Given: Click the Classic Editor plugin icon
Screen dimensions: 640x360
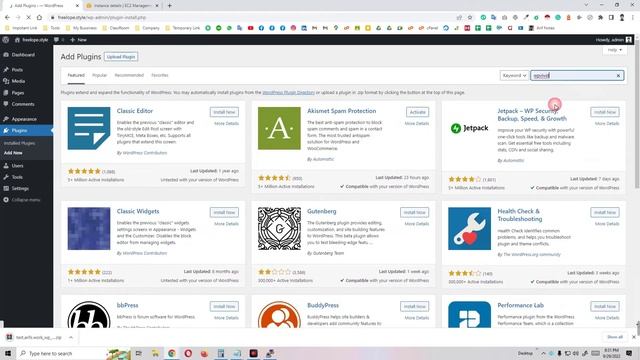Looking at the screenshot, I should click(89, 128).
